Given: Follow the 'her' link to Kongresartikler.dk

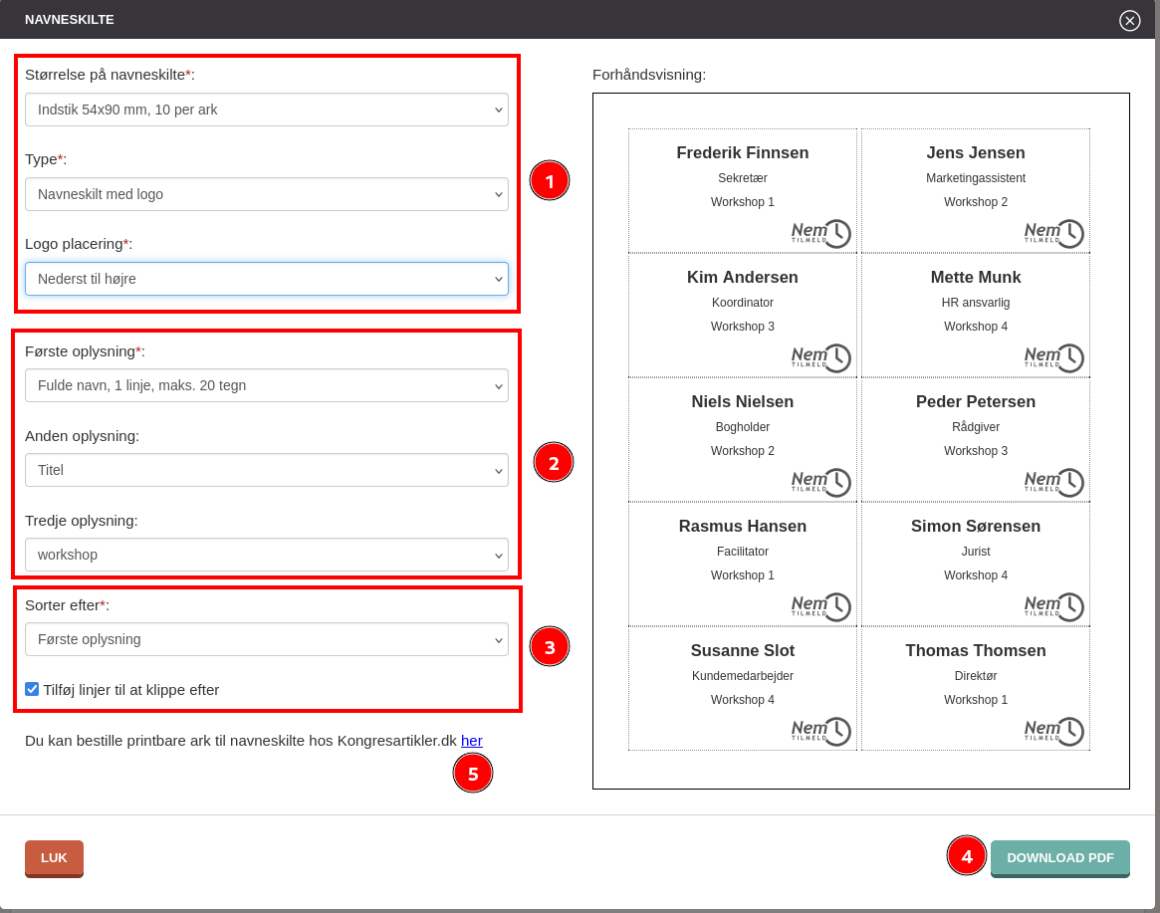Looking at the screenshot, I should click(x=471, y=741).
